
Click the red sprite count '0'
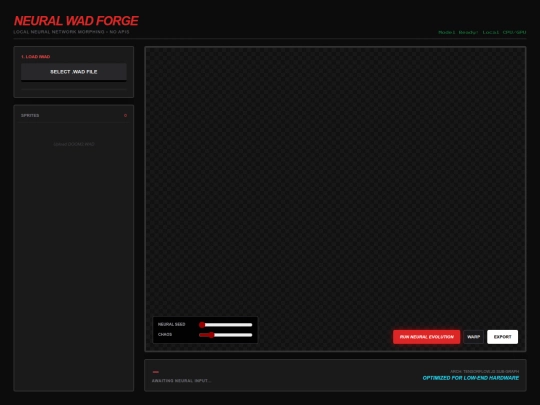pos(125,115)
